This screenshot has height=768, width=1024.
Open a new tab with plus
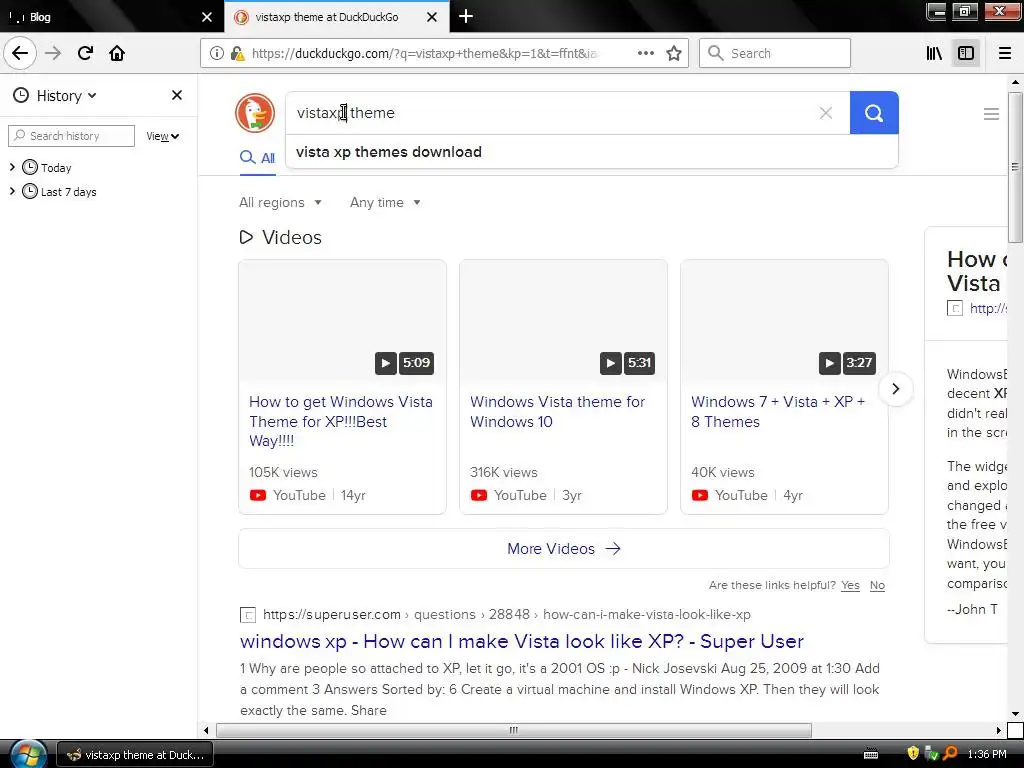466,16
